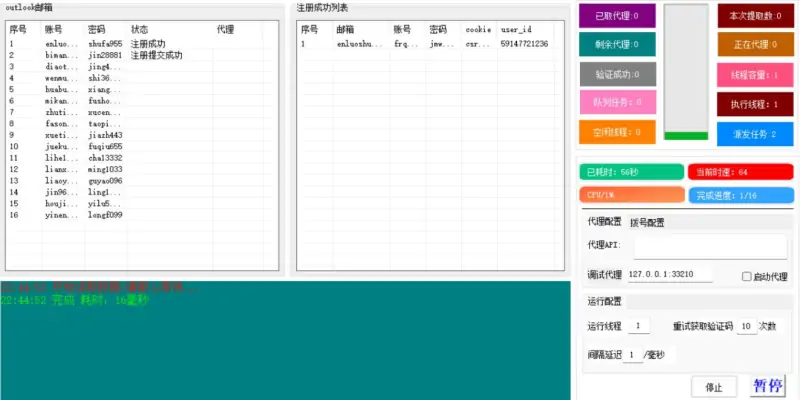Click the enluoshu... email cell in 注册成功列表
This screenshot has width=800, height=400.
click(359, 44)
